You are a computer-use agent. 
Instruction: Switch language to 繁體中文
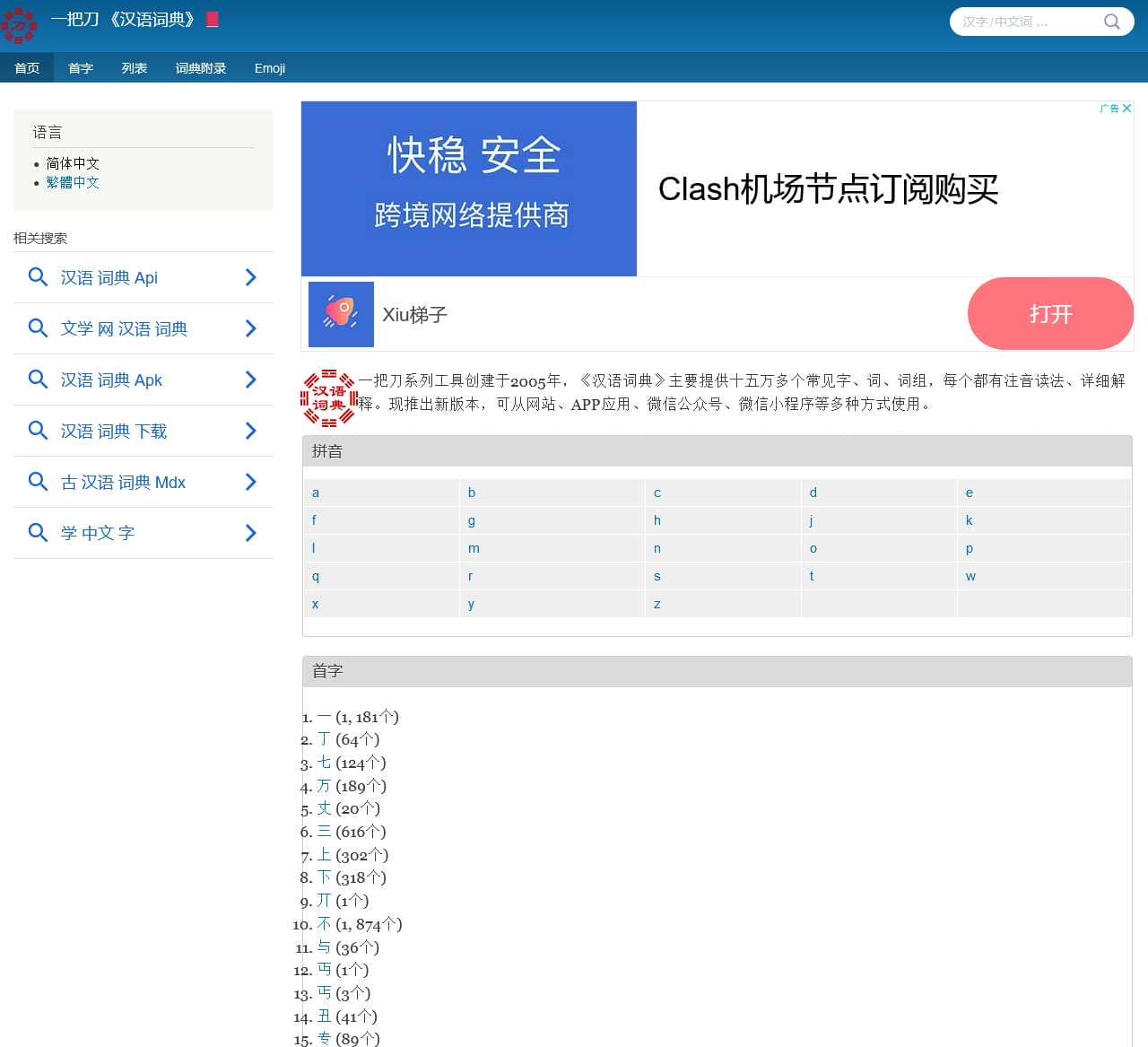point(73,182)
